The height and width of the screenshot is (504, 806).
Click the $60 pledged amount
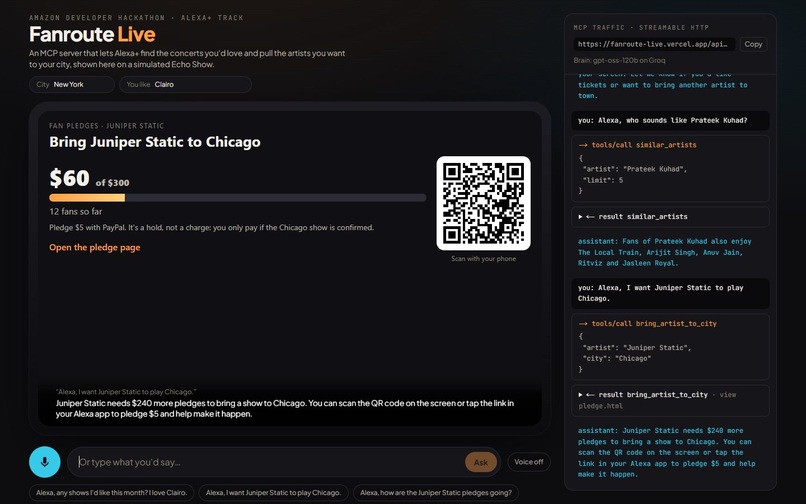[69, 178]
